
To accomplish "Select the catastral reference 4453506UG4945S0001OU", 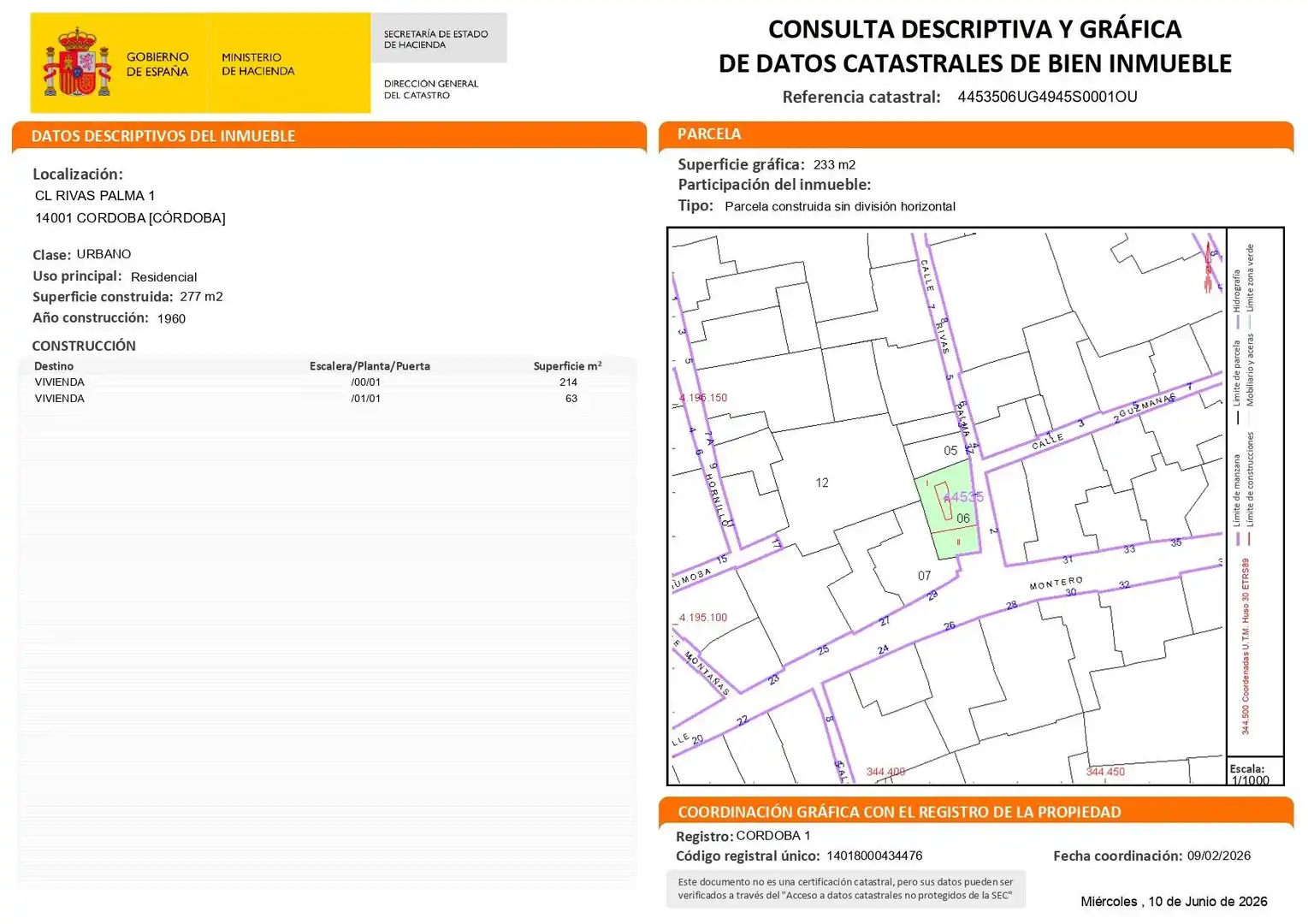I will tap(1047, 97).
